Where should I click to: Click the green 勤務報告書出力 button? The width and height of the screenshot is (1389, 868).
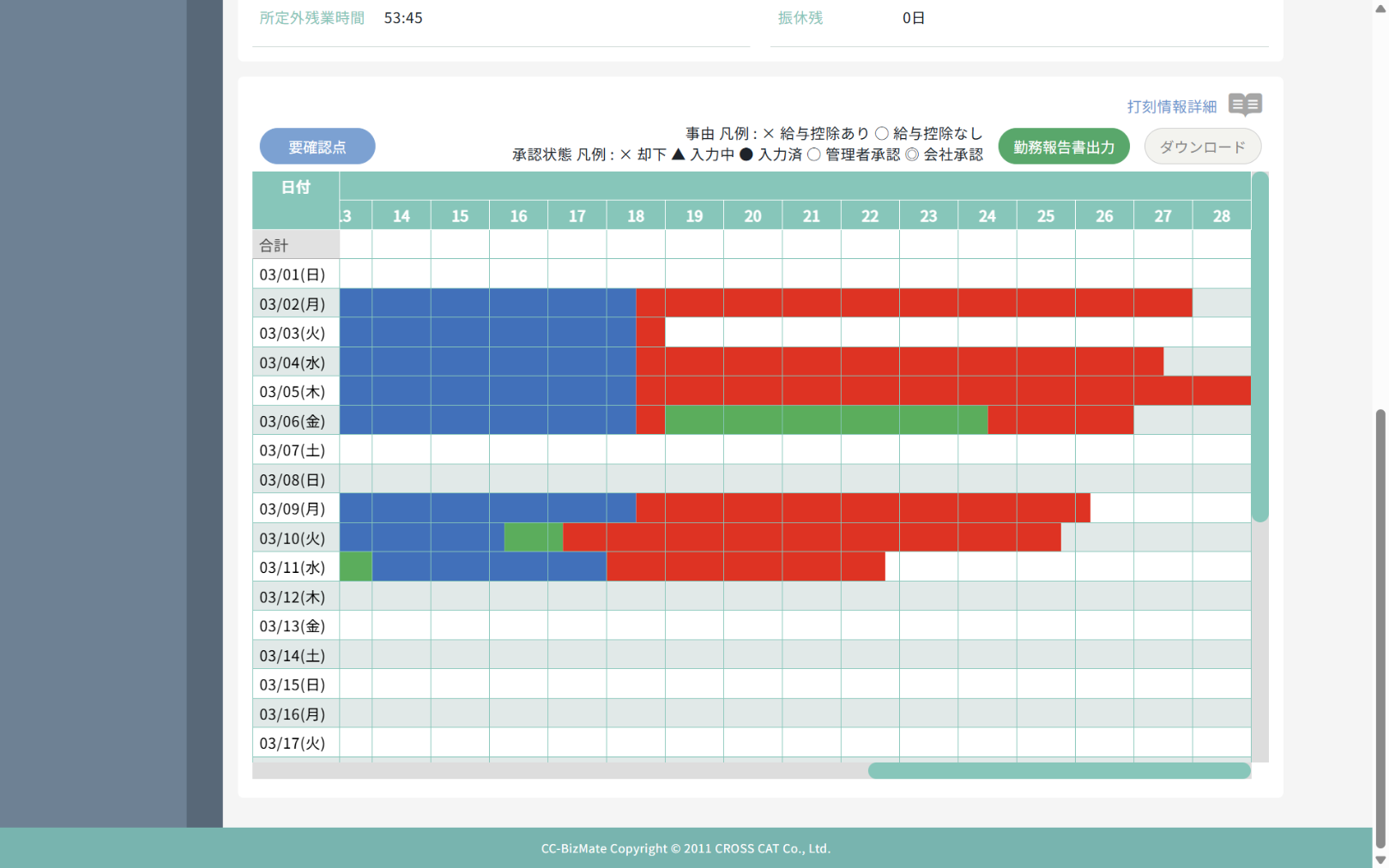click(x=1063, y=147)
